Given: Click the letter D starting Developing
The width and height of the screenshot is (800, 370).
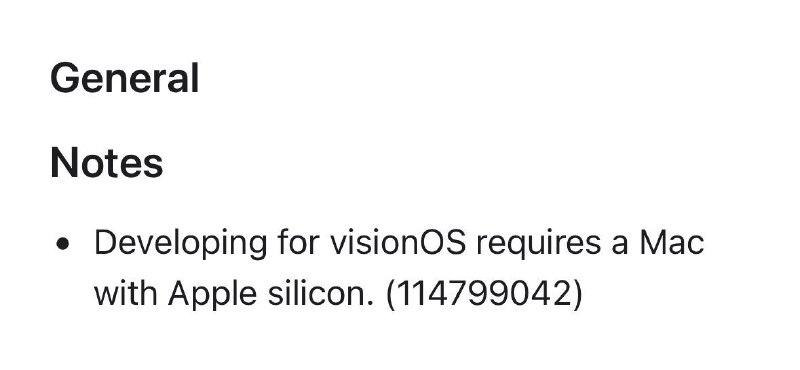Looking at the screenshot, I should pyautogui.click(x=106, y=243).
